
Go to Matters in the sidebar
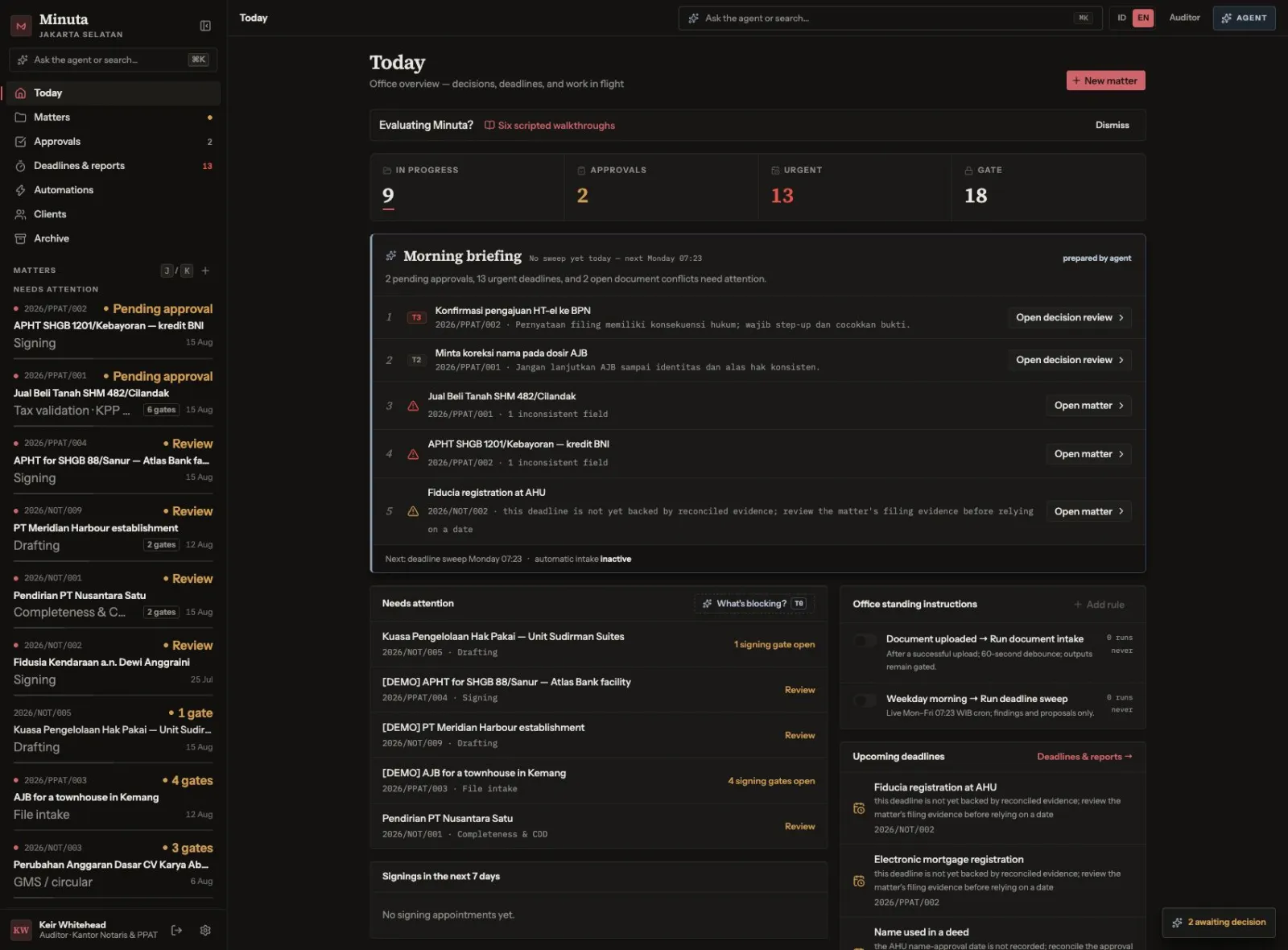pos(113,118)
